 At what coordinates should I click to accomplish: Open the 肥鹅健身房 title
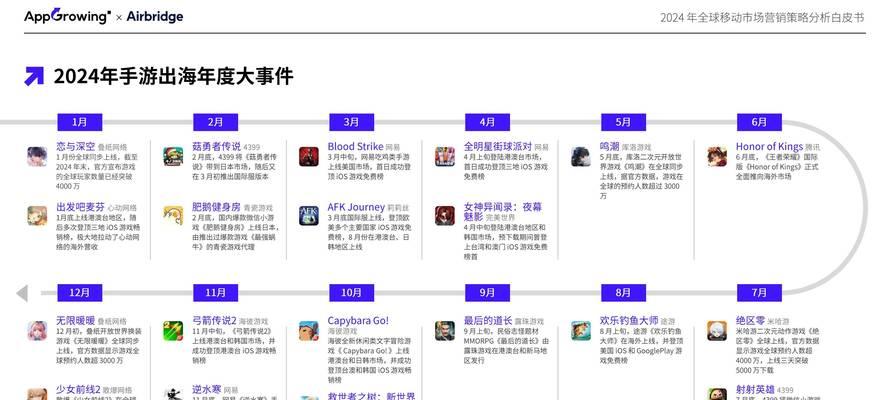tap(216, 207)
